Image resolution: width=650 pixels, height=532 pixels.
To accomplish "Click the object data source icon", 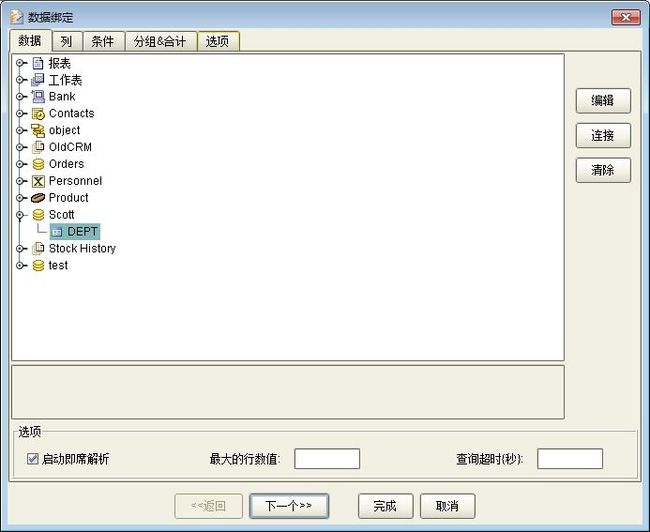I will (x=38, y=131).
